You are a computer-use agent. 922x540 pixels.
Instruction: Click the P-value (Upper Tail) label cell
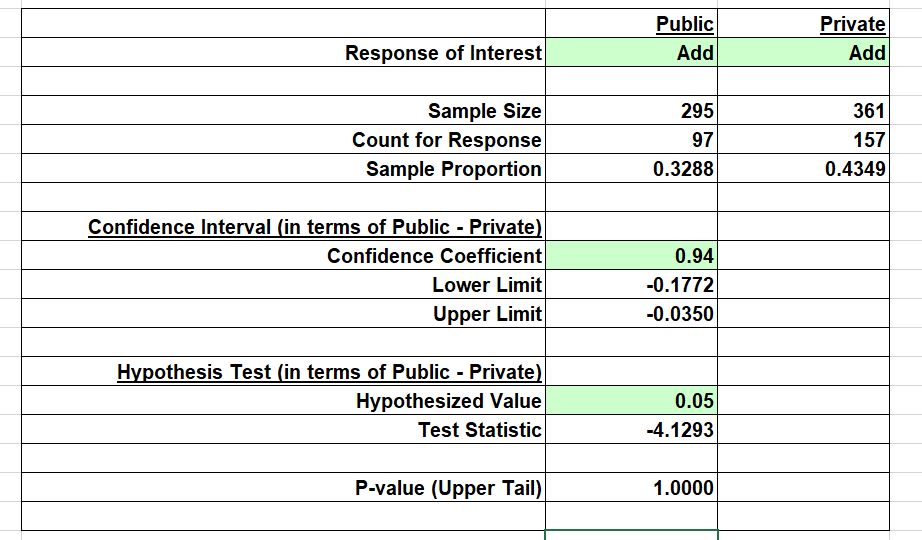point(283,487)
